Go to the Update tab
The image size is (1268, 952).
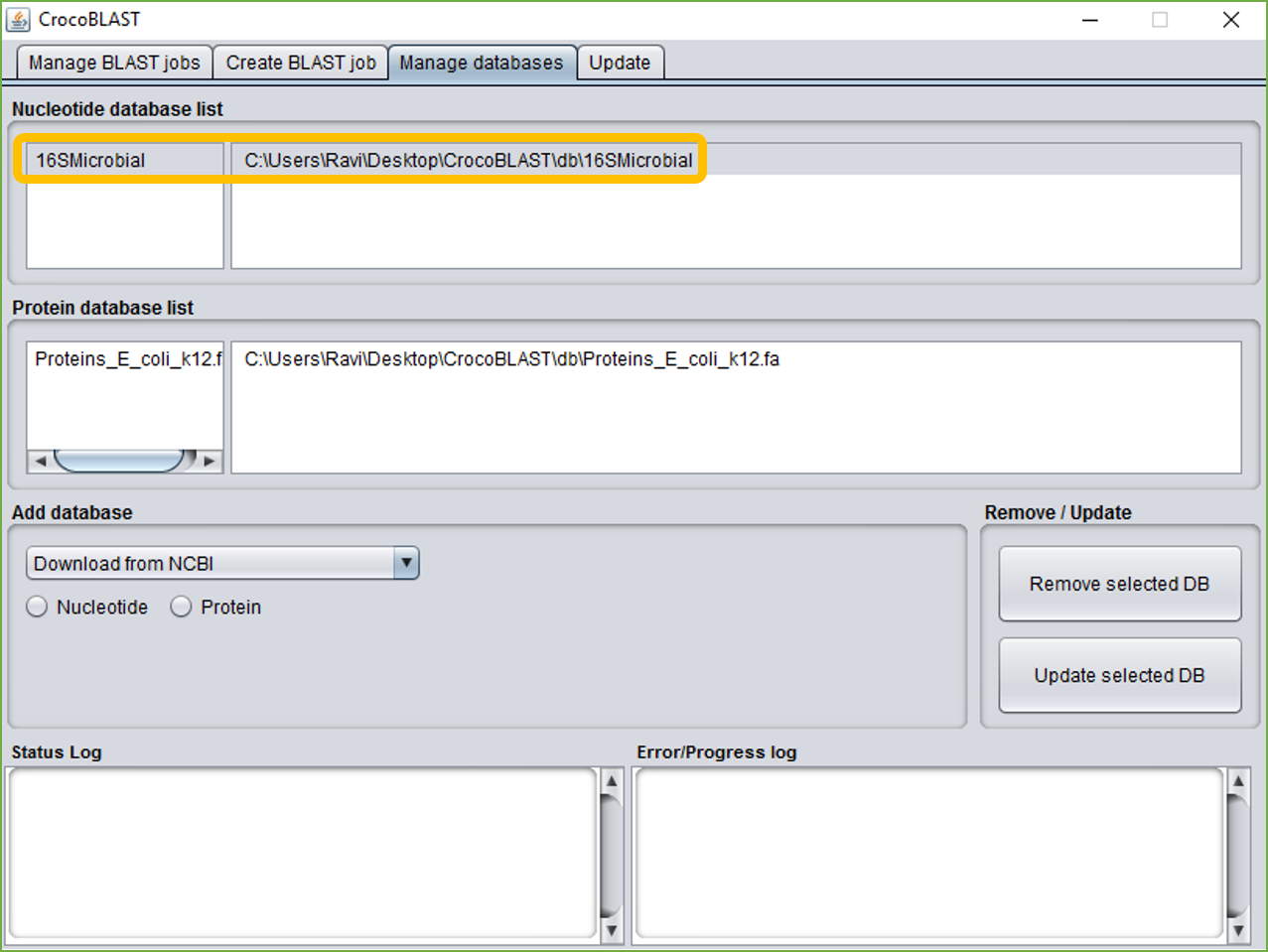coord(620,63)
